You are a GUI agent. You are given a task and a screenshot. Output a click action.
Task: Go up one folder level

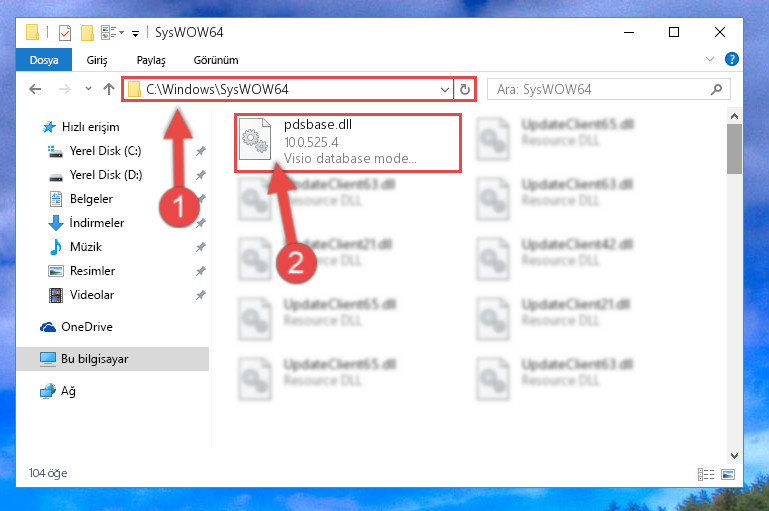[109, 89]
